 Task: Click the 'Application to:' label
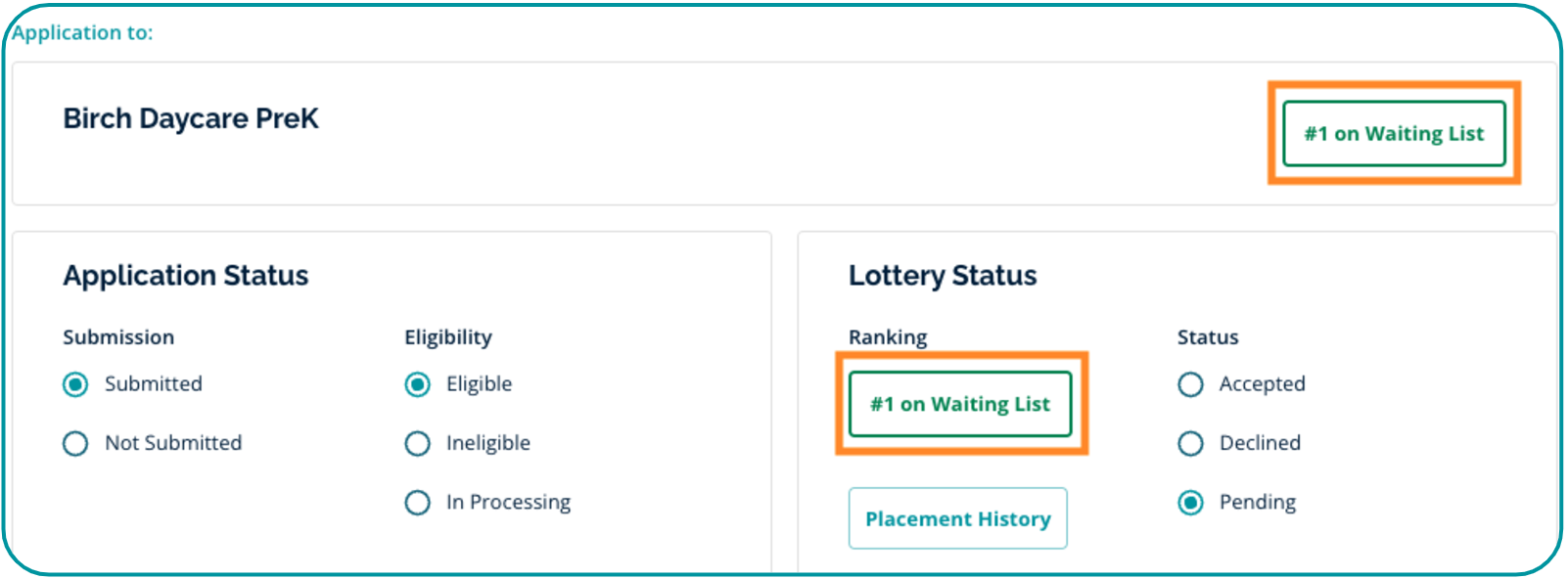pyautogui.click(x=83, y=32)
